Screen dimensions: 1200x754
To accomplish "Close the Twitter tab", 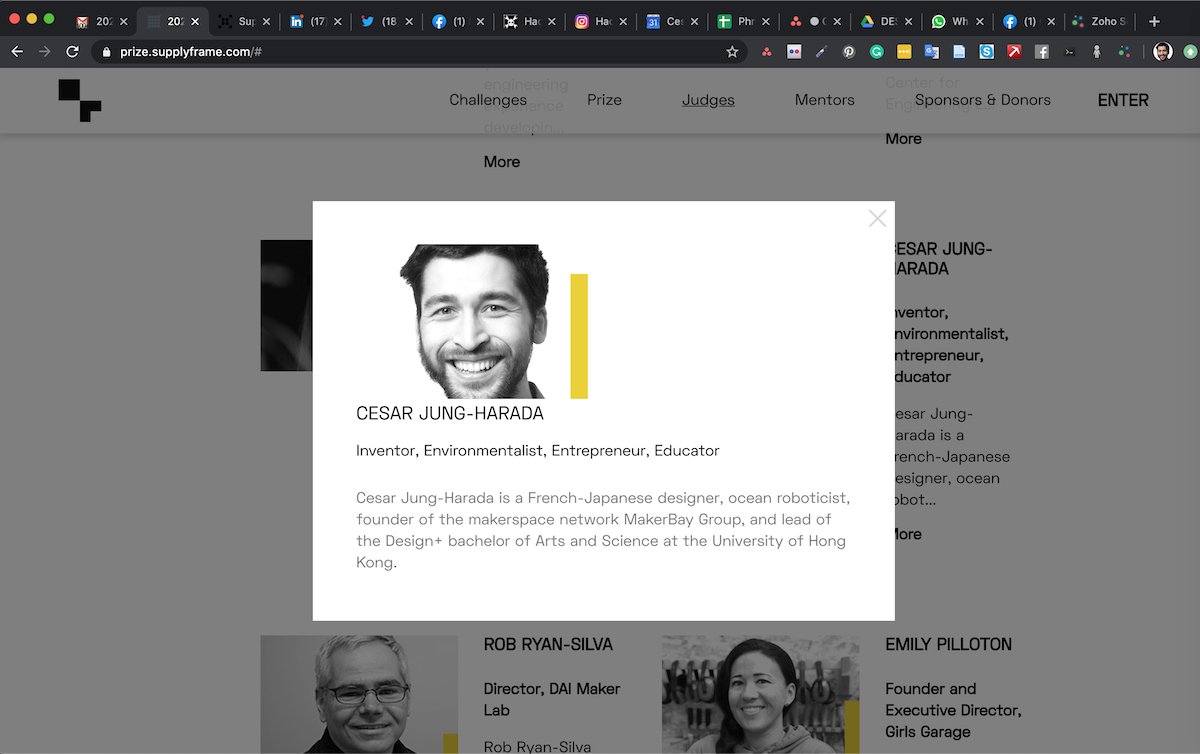I will (x=408, y=21).
